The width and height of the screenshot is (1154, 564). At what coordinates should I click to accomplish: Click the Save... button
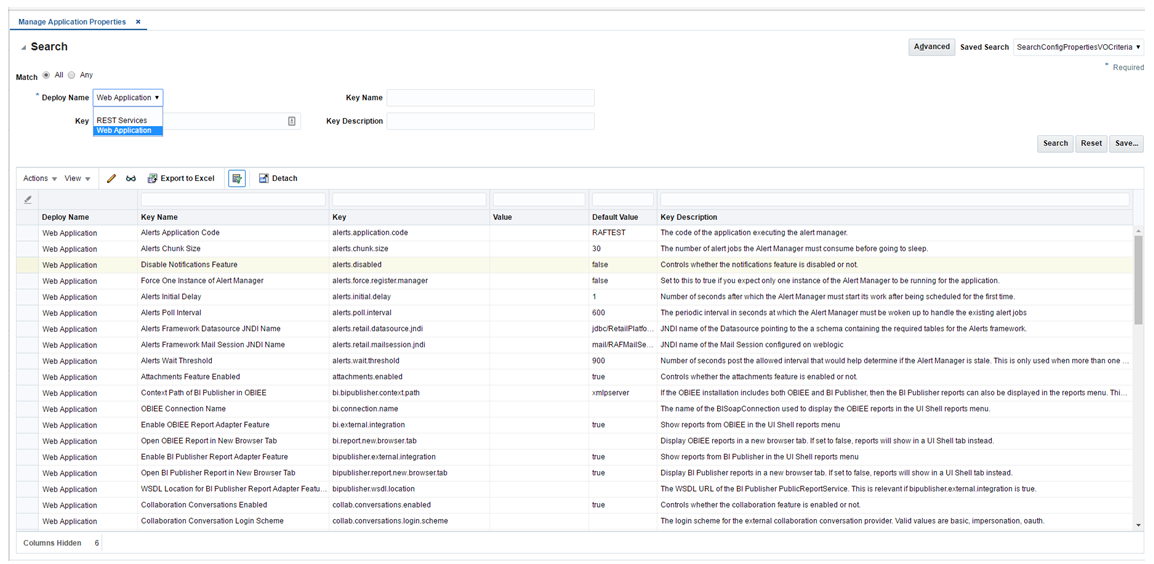[1127, 144]
